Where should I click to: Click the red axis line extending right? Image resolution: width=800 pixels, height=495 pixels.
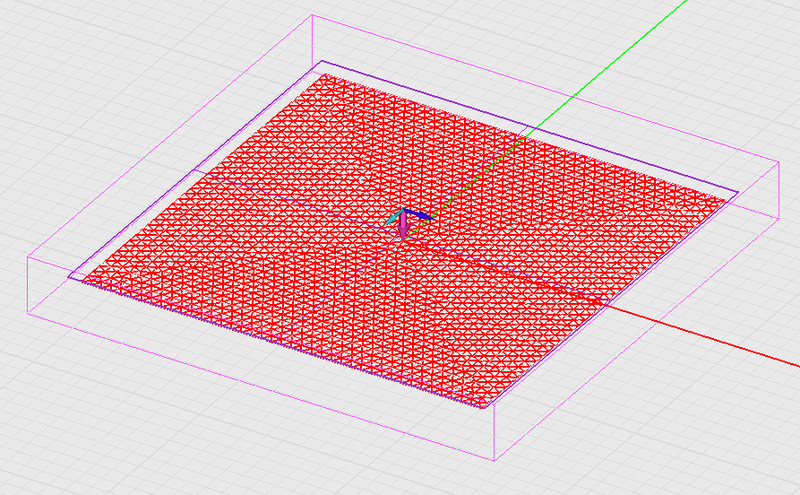[704, 337]
